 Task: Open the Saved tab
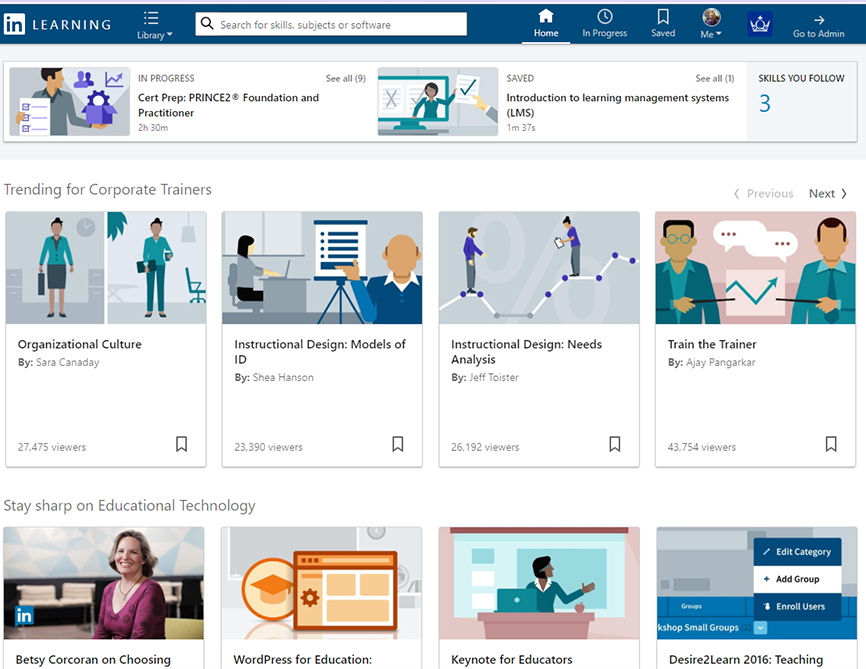tap(663, 24)
